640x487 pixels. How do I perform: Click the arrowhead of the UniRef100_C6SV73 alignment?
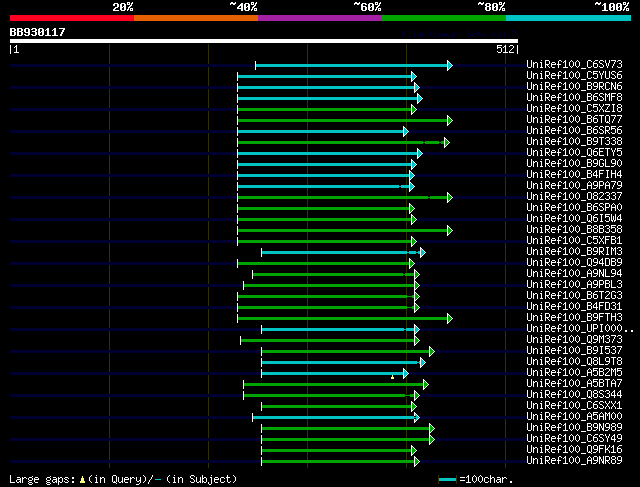coord(450,65)
